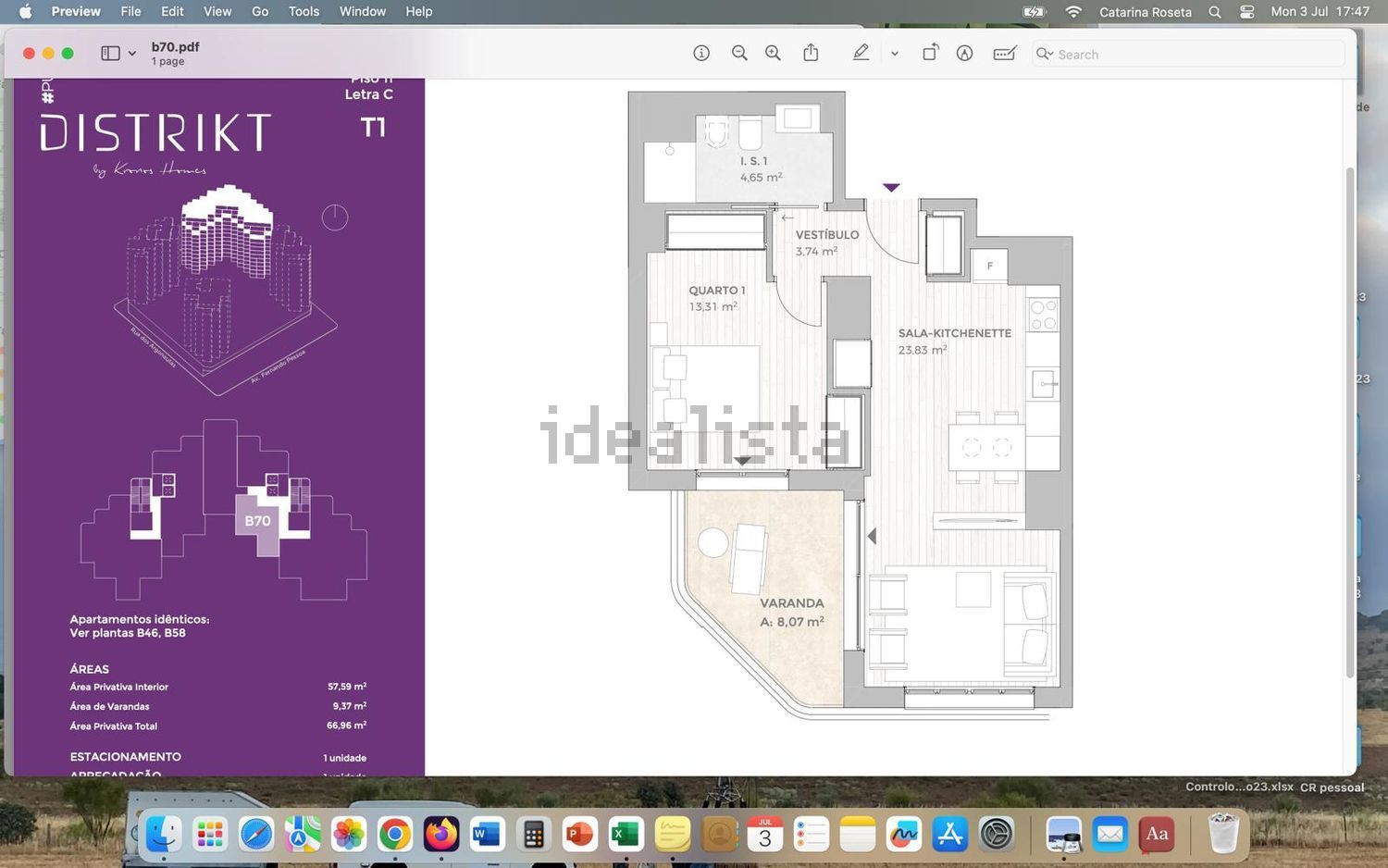This screenshot has width=1388, height=868.
Task: Open the Preview application menu
Action: point(76,11)
